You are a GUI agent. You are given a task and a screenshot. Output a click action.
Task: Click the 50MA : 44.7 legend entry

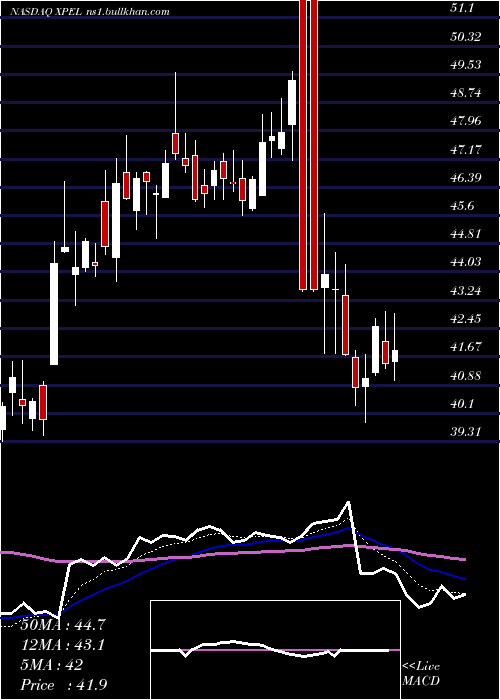click(x=63, y=625)
